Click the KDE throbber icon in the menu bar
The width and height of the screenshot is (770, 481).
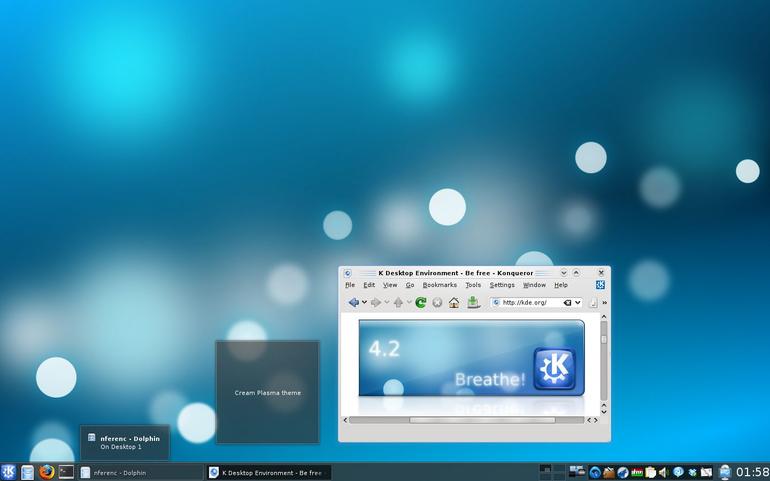click(600, 285)
